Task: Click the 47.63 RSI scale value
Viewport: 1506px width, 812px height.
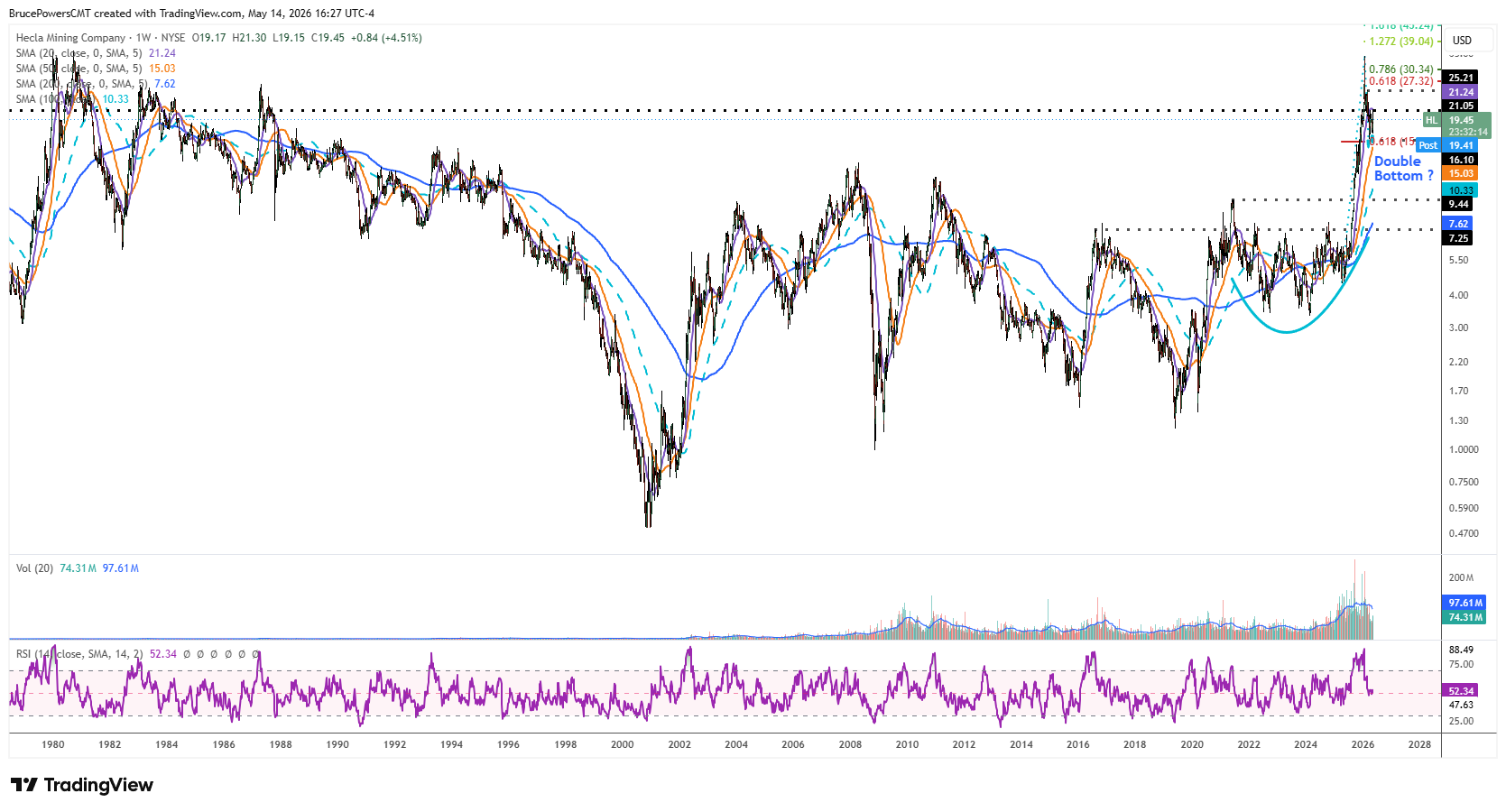Action: (x=1461, y=705)
